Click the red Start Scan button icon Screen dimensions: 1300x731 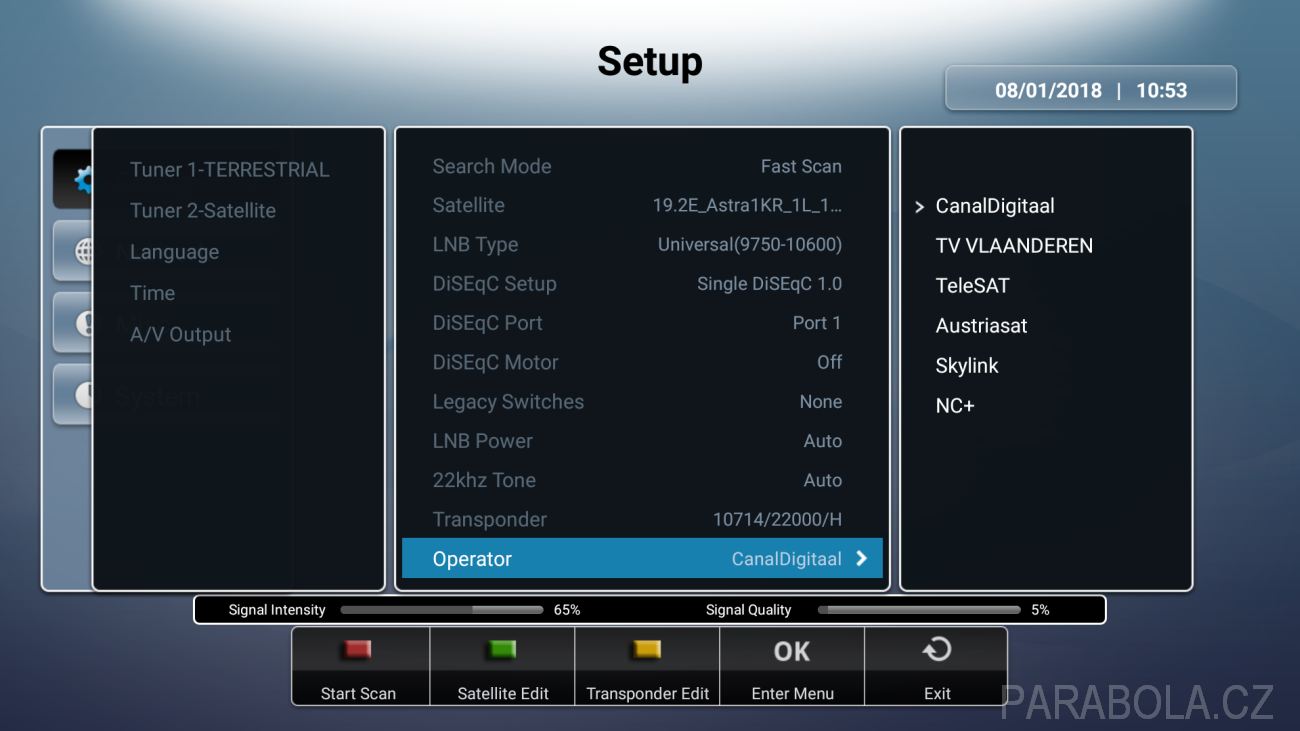click(358, 650)
